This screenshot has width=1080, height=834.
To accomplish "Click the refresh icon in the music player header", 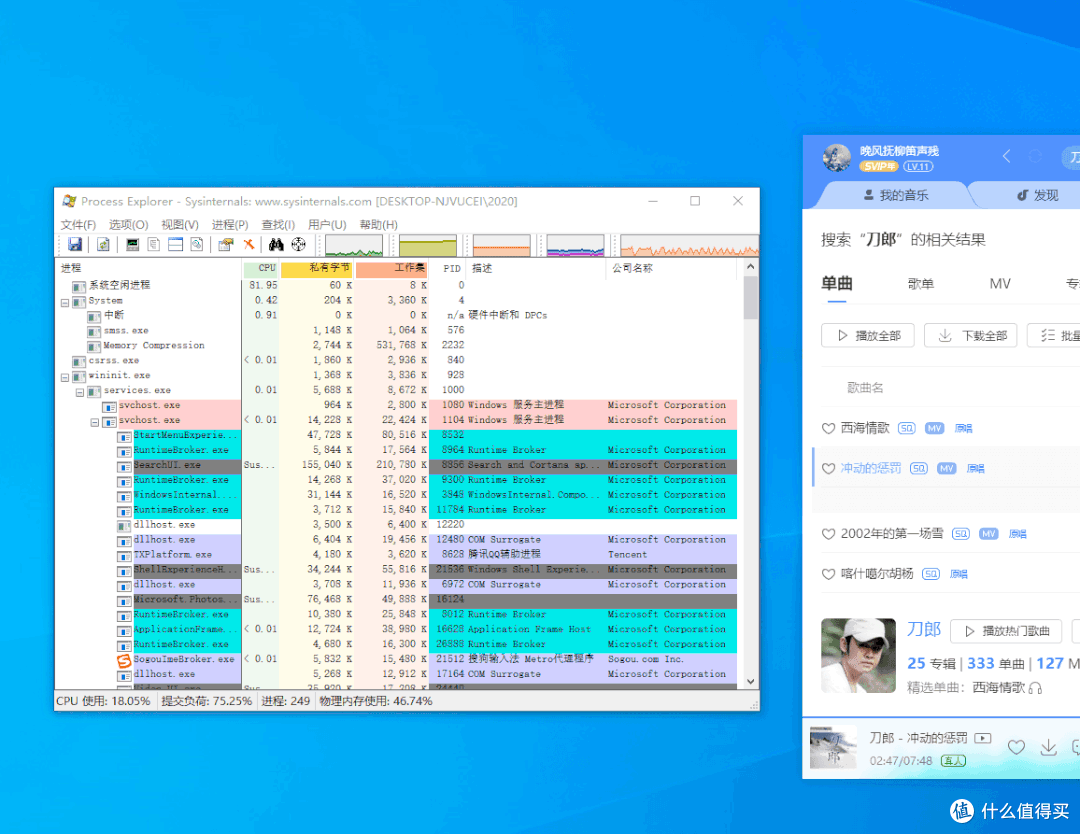I will pos(1035,156).
